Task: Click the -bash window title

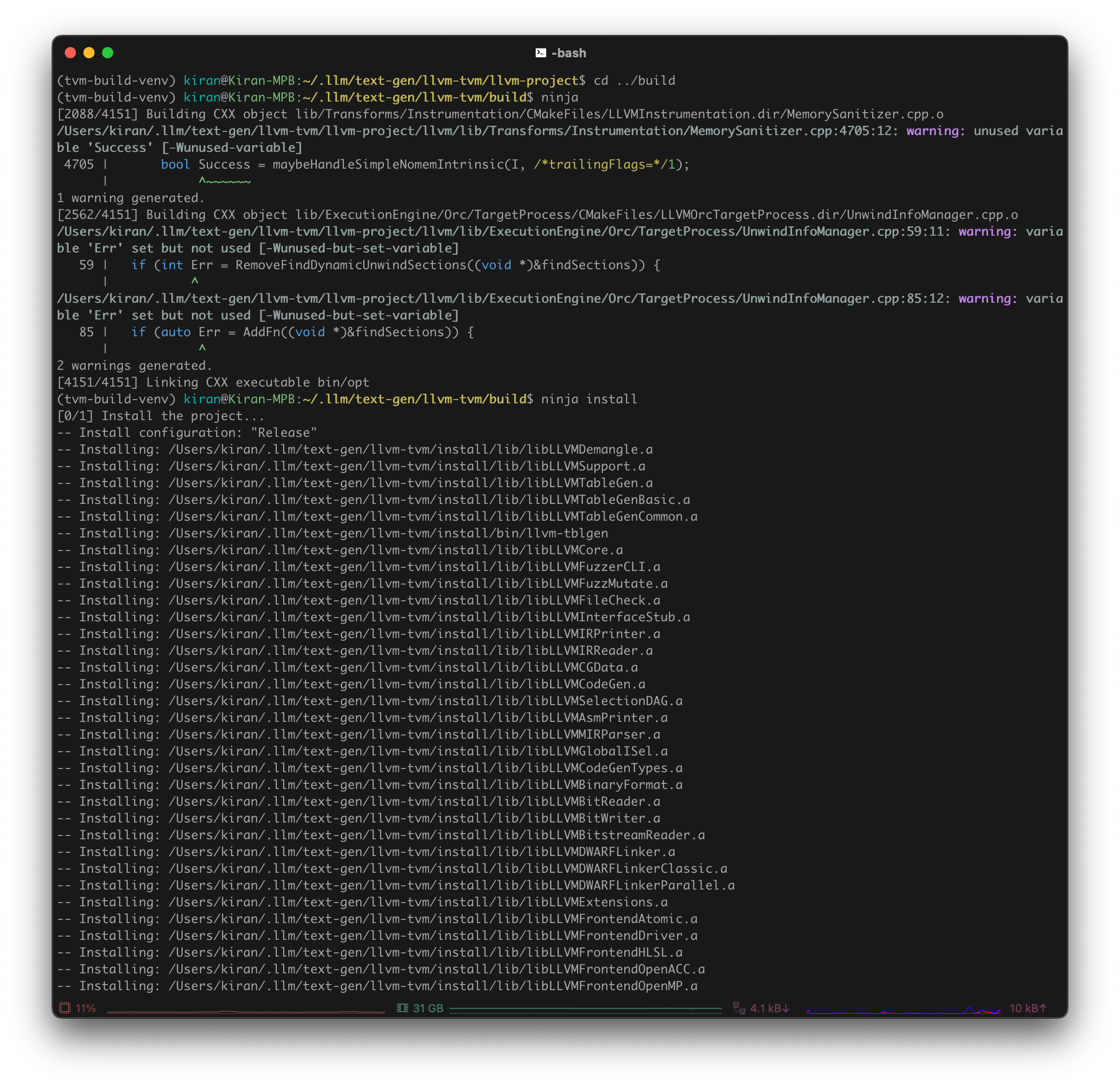Action: 568,53
